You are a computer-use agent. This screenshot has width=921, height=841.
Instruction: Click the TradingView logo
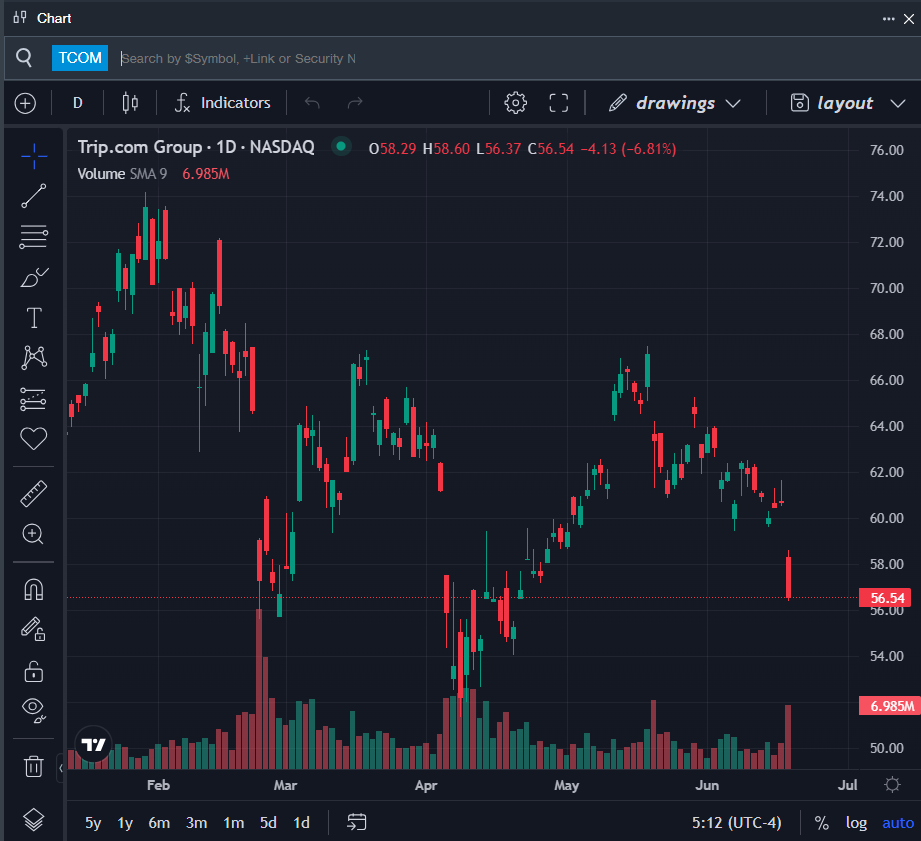[93, 745]
